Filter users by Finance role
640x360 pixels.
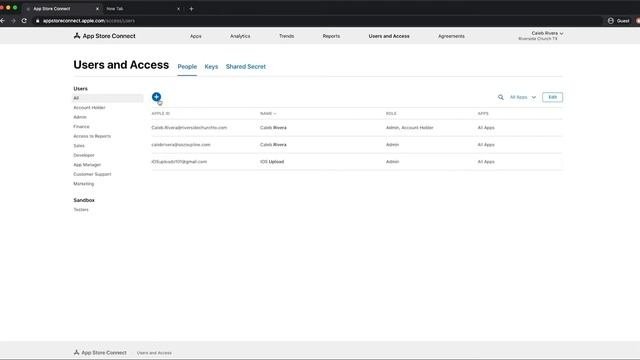pos(81,127)
